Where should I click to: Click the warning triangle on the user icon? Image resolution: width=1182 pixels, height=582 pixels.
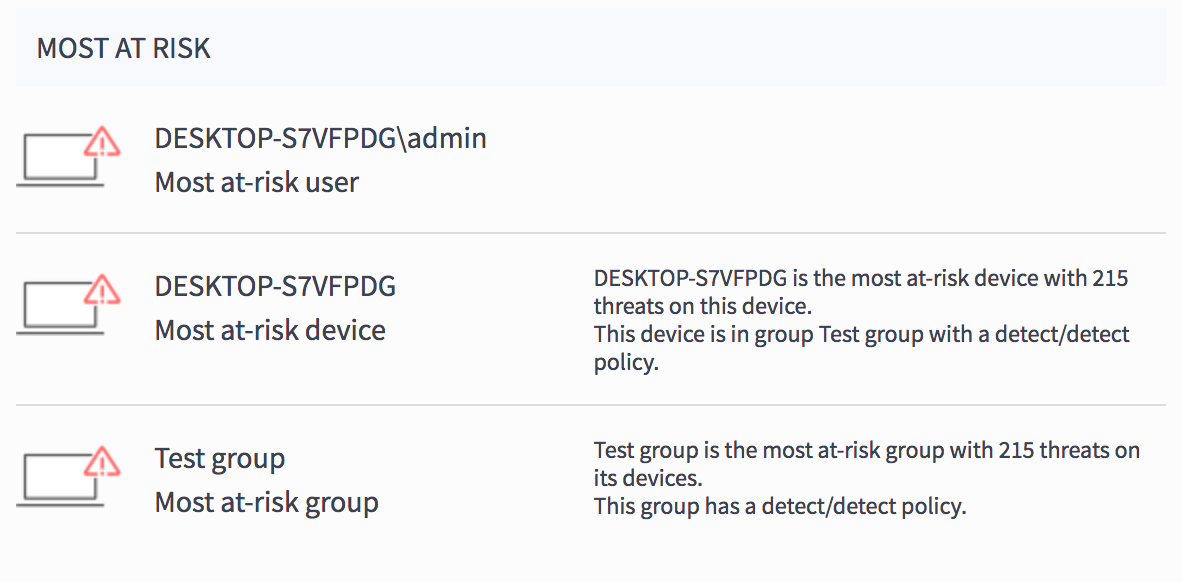102,142
